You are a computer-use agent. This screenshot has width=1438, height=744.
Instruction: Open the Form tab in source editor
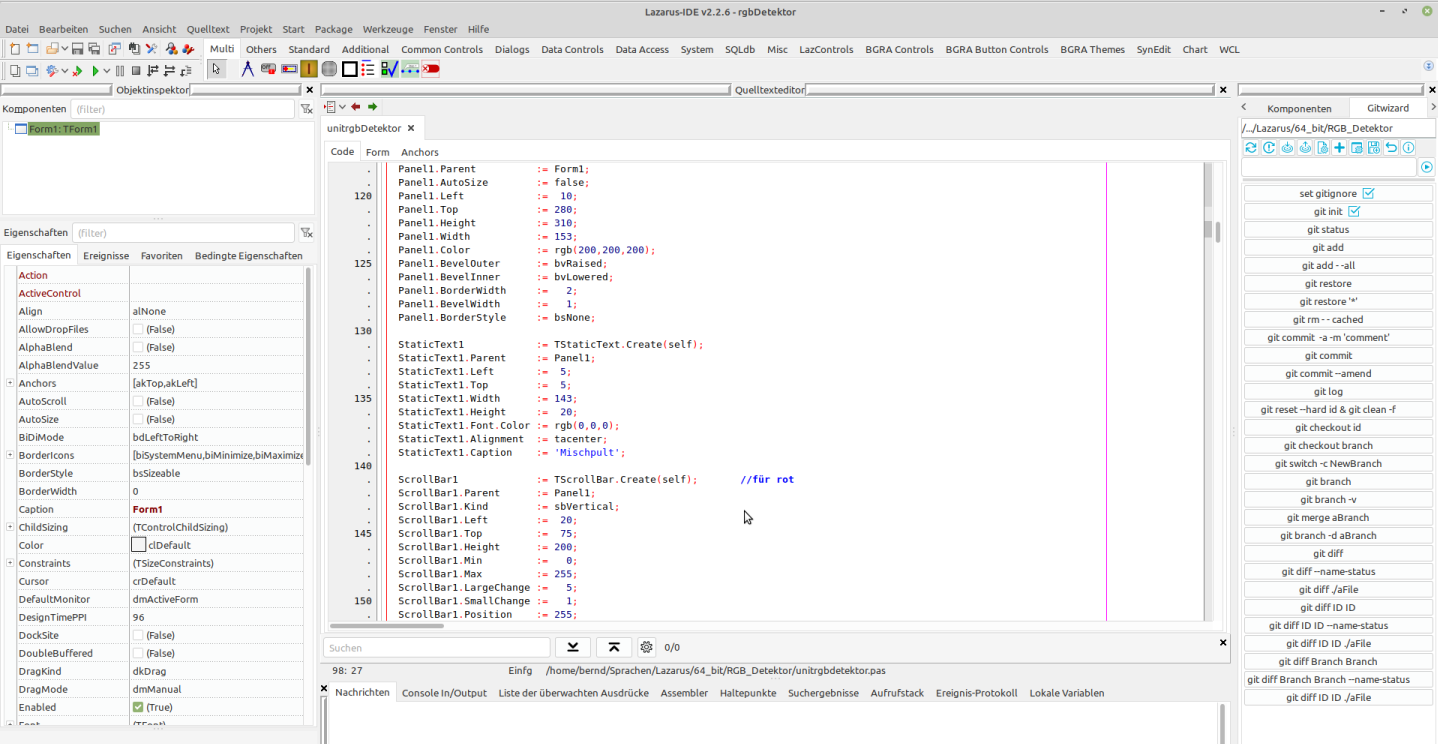point(377,152)
